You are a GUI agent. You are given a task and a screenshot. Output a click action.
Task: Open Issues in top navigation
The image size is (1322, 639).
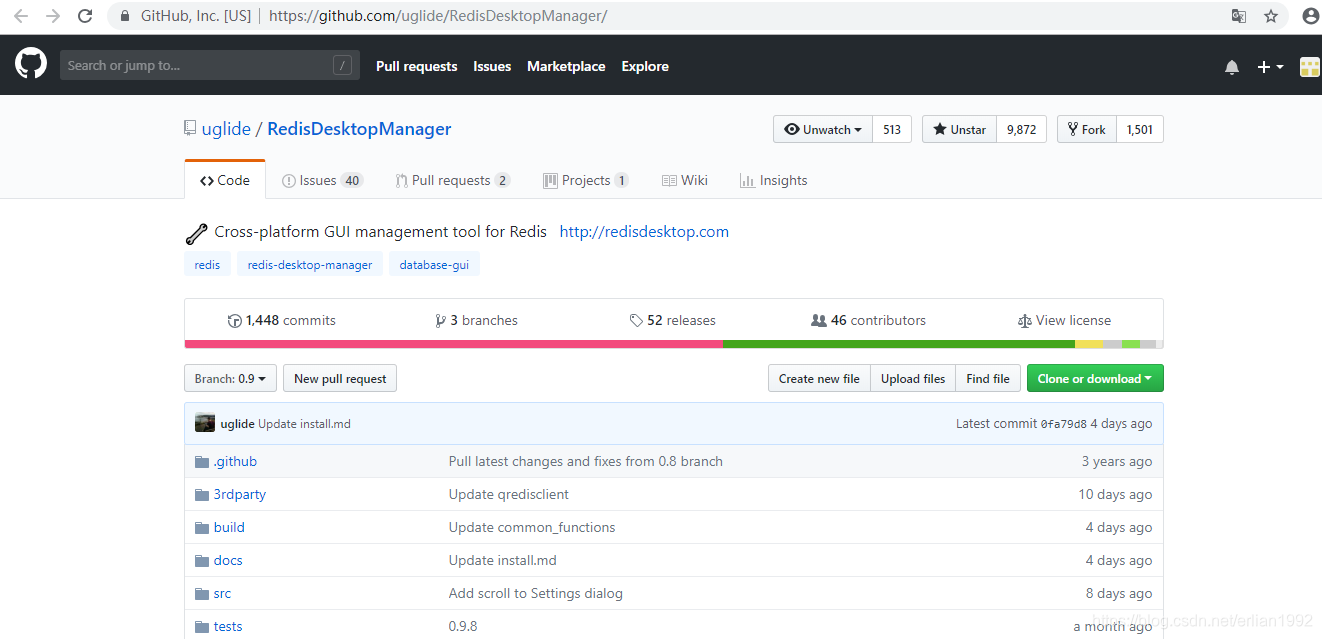pyautogui.click(x=492, y=67)
